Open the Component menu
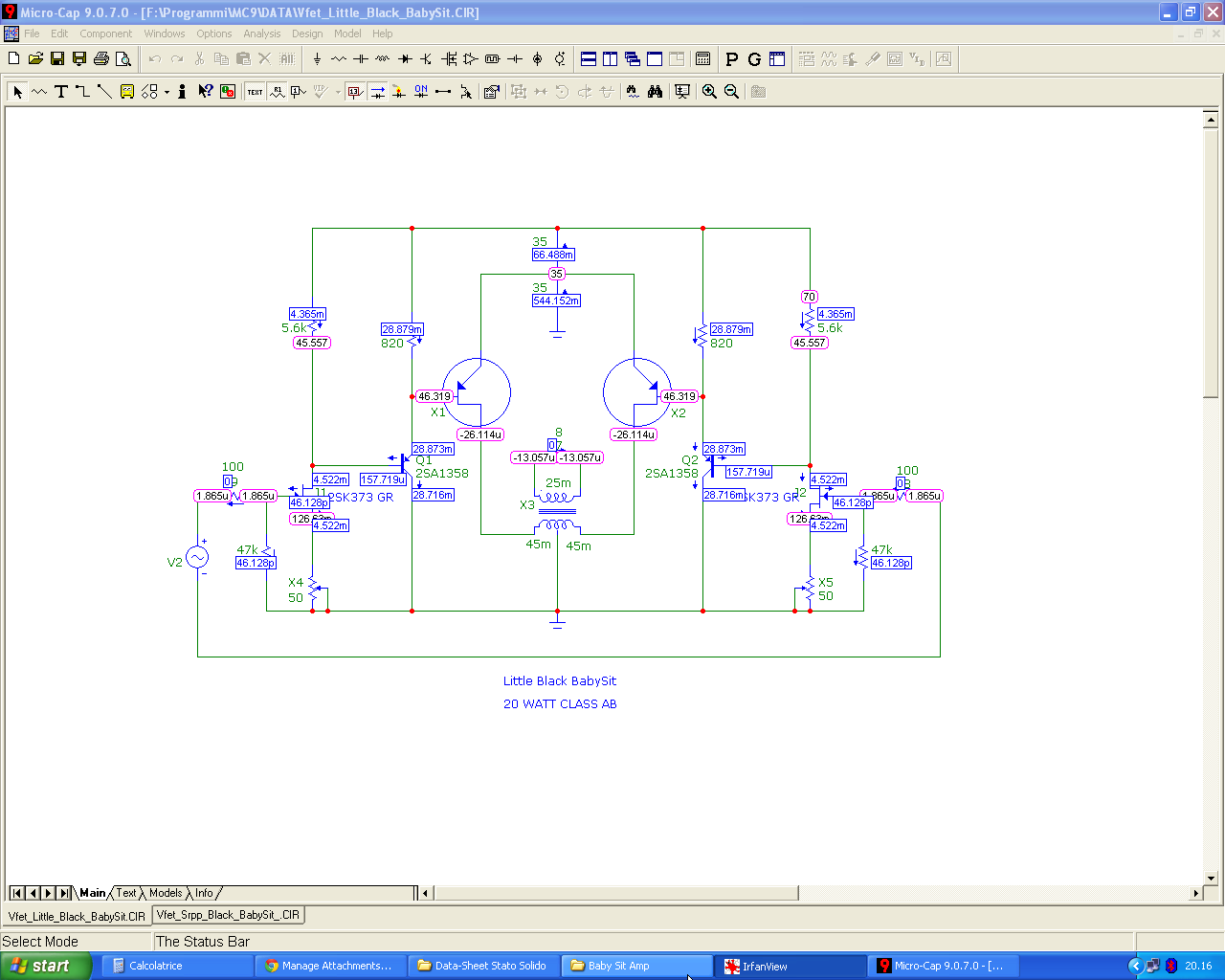Viewport: 1225px width, 980px height. point(105,33)
